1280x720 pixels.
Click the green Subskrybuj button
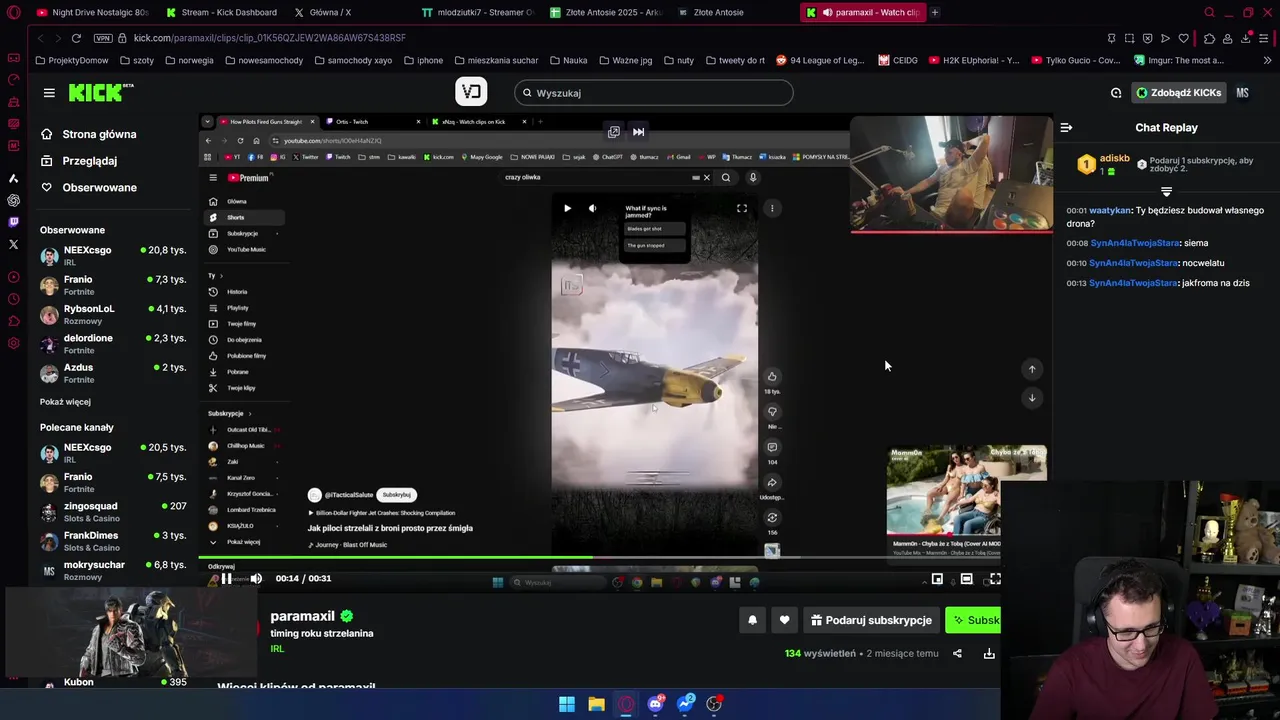(x=974, y=620)
